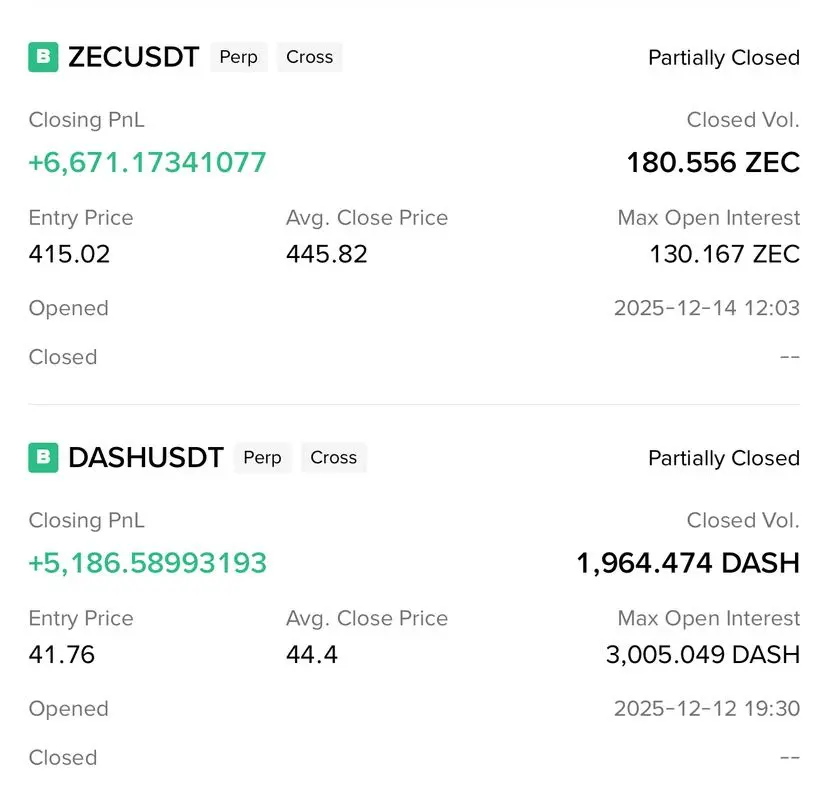Click the ZEC entry price 415.02

click(x=69, y=254)
